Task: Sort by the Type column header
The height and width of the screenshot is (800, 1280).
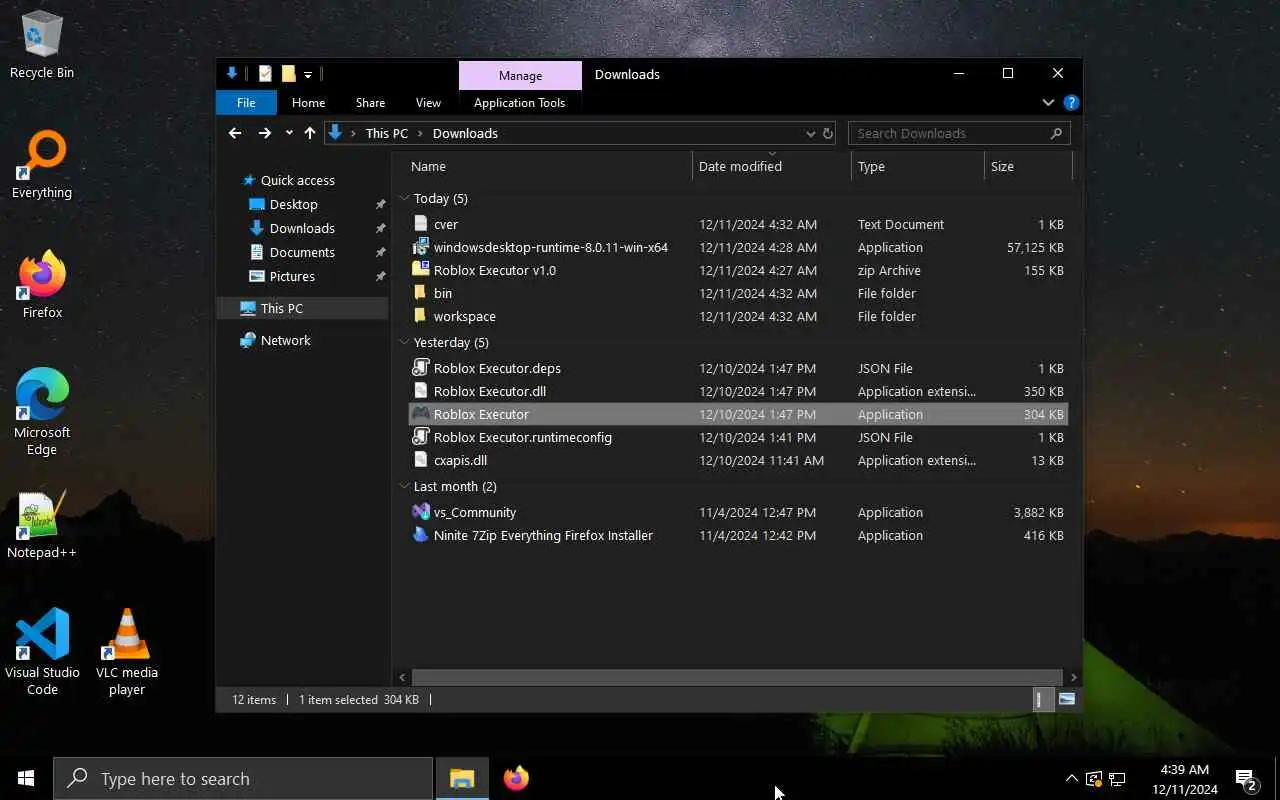Action: click(917, 166)
